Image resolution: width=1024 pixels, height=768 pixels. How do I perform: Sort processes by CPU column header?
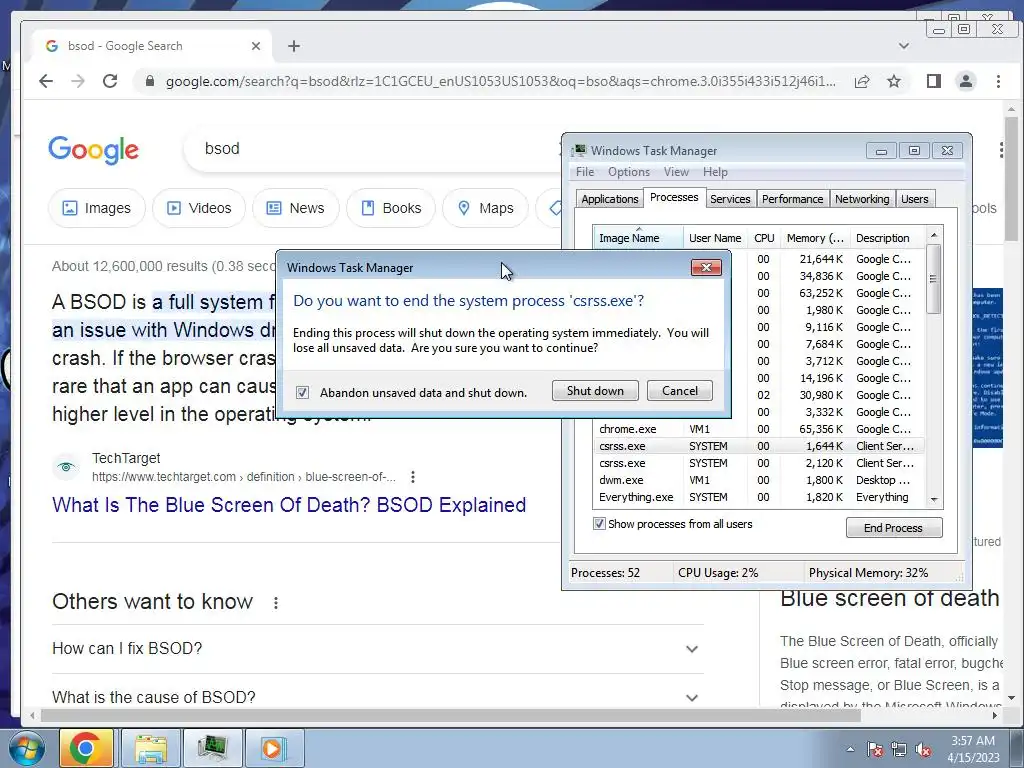coord(764,238)
